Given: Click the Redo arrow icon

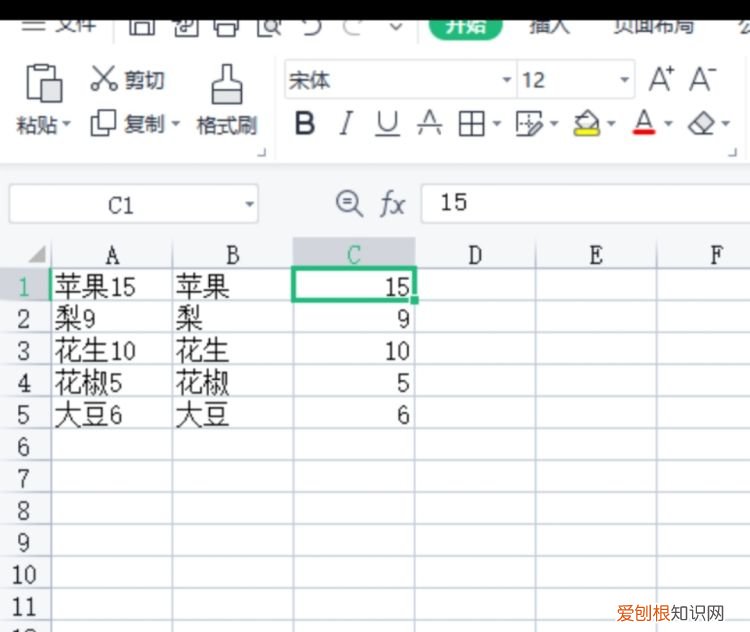Looking at the screenshot, I should click(x=352, y=27).
